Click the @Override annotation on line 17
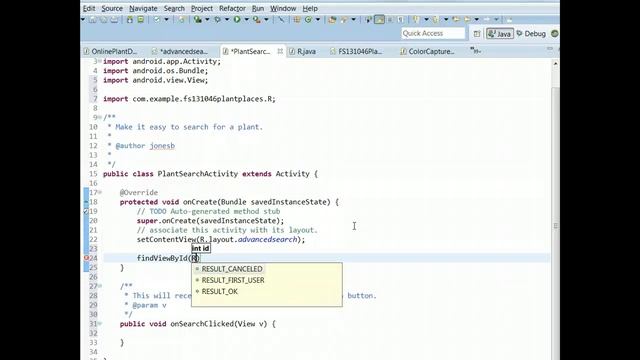This screenshot has height=360, width=640. [139, 192]
